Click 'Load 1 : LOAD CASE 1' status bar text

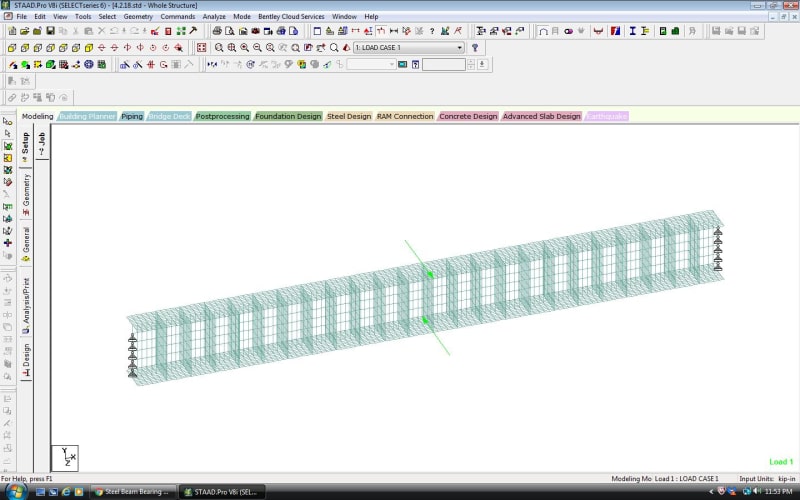pyautogui.click(x=686, y=479)
